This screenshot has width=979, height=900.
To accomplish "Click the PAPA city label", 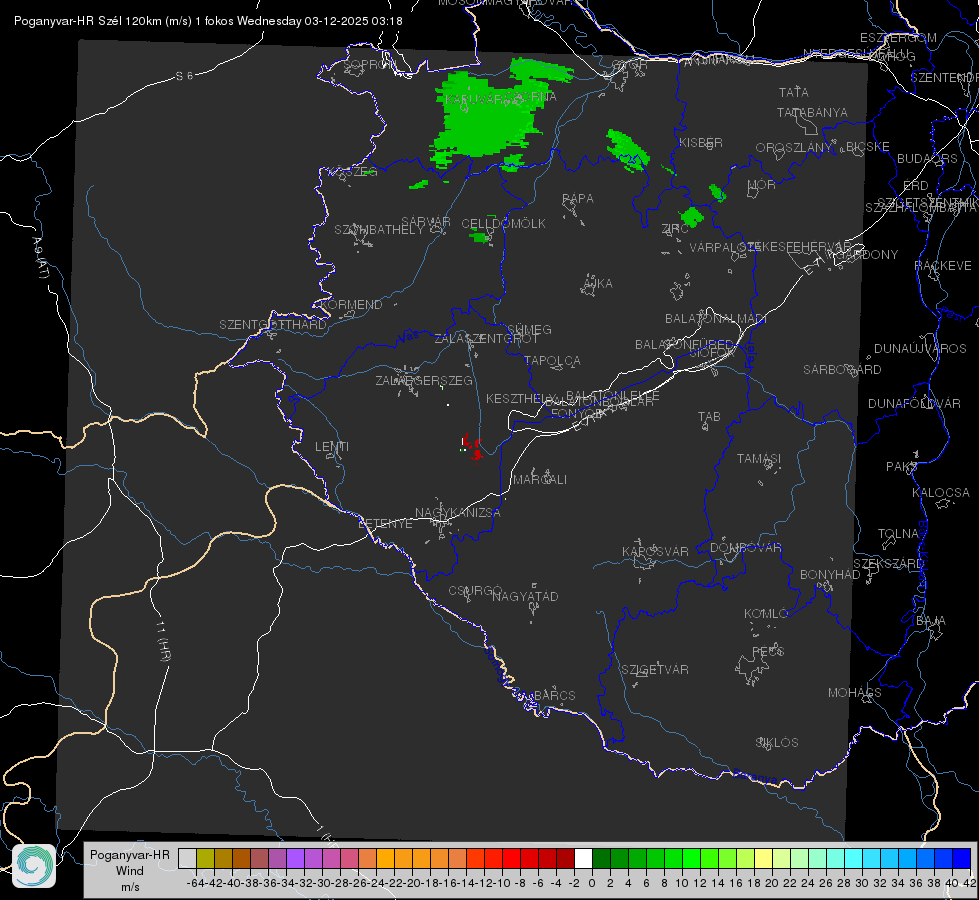I will (x=578, y=199).
